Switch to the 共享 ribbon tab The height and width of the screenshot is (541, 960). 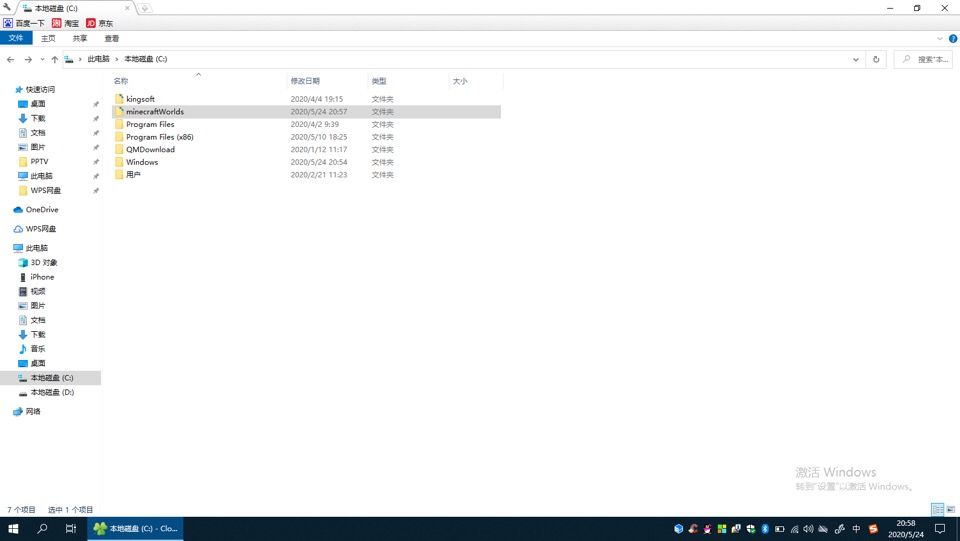(x=80, y=38)
